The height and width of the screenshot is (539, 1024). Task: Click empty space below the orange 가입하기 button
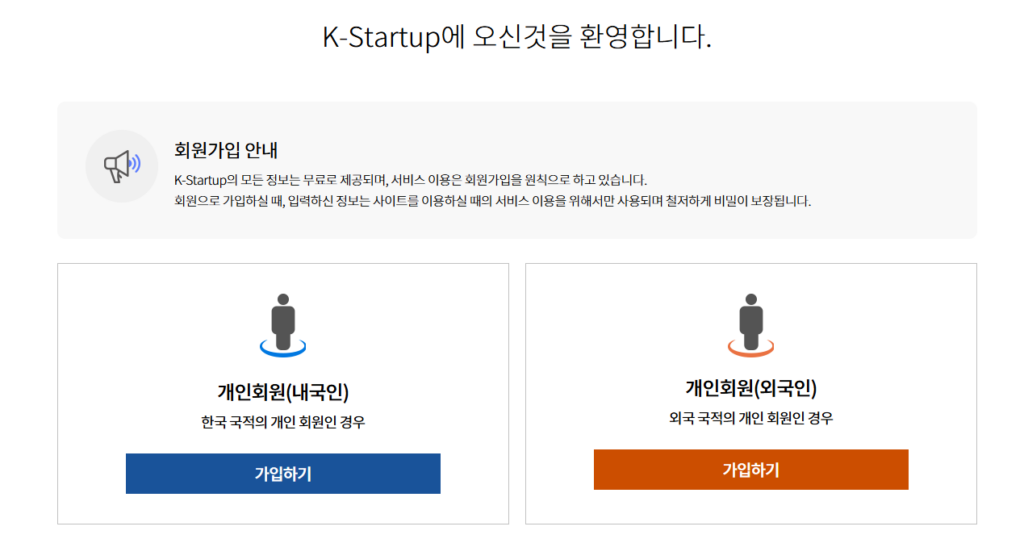[x=751, y=506]
